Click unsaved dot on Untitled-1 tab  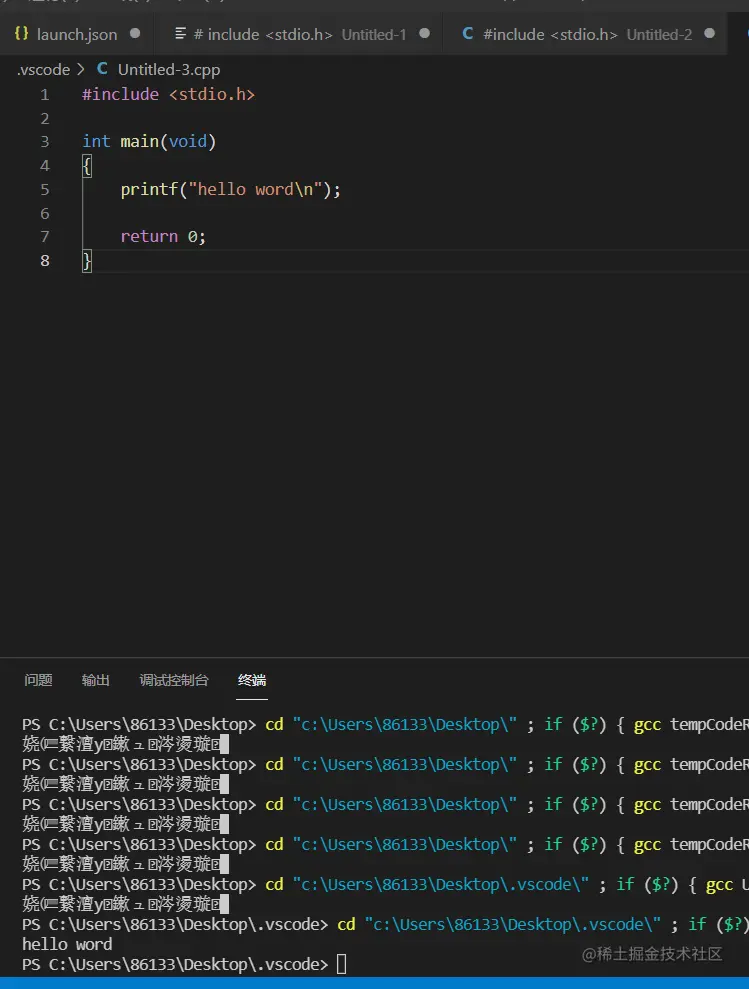click(x=425, y=33)
